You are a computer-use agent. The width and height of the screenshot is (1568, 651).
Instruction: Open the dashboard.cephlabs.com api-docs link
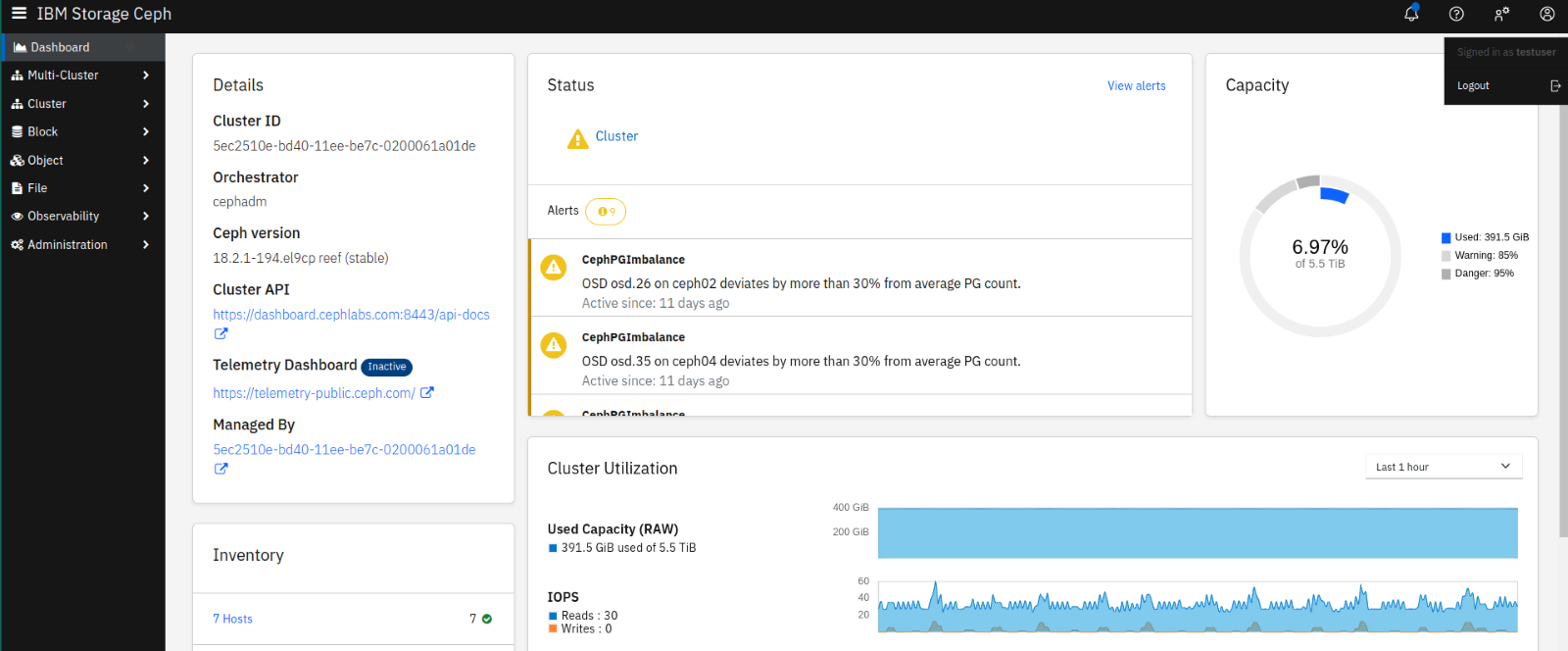(351, 315)
